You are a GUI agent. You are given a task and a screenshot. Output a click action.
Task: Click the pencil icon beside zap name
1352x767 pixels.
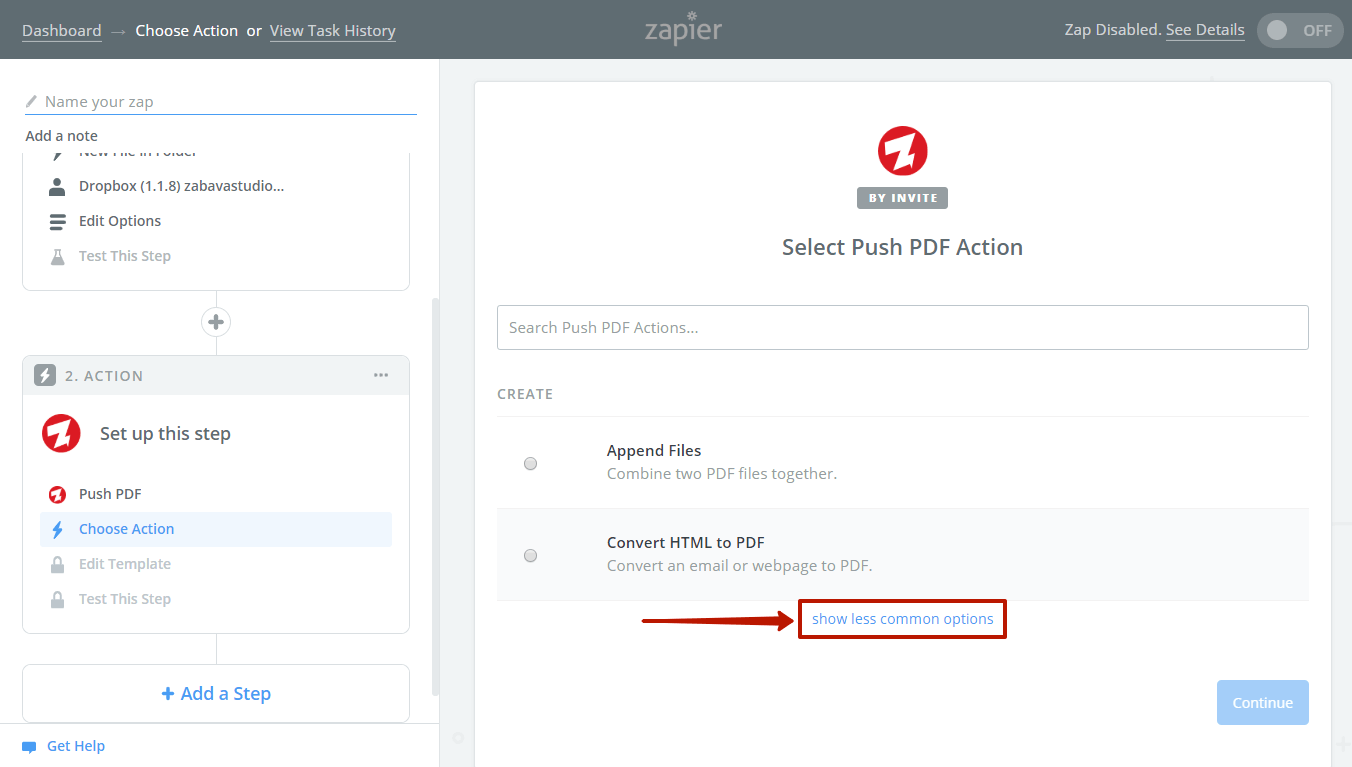(x=32, y=101)
